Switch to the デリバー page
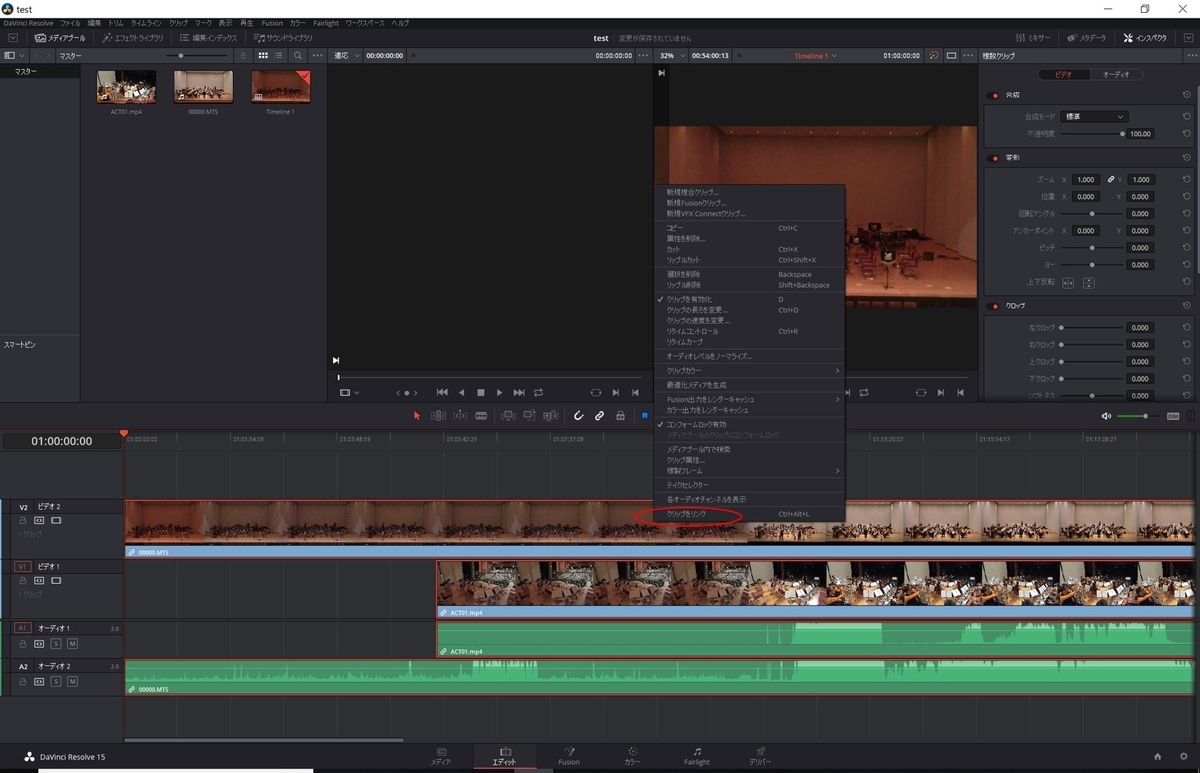1200x773 pixels. 761,756
